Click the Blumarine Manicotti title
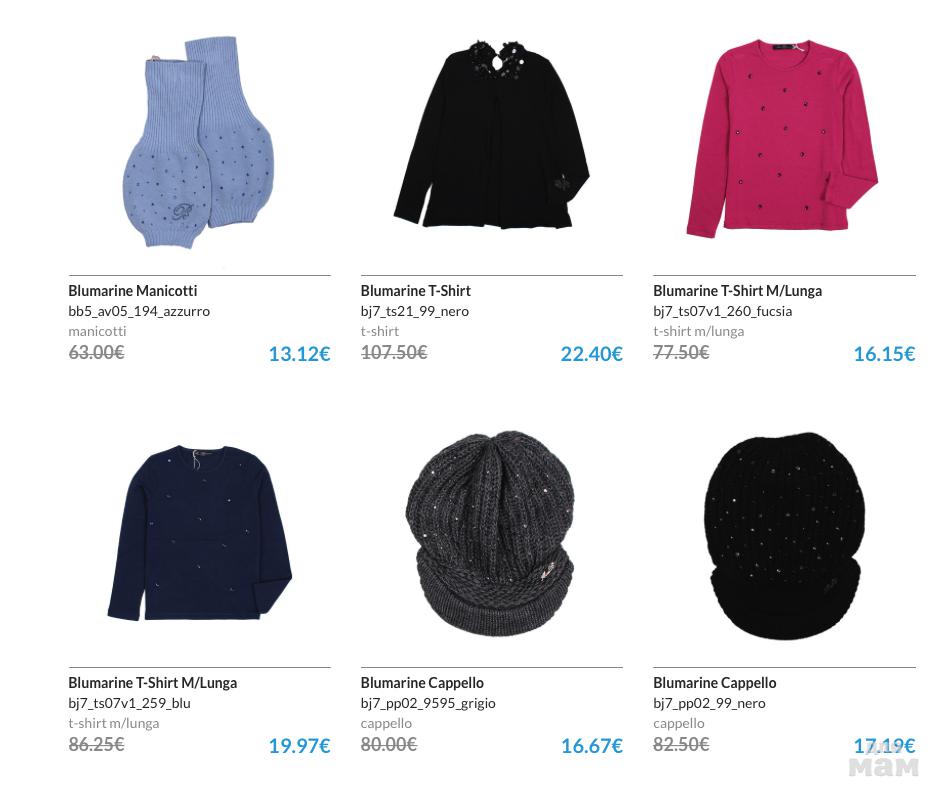Image resolution: width=934 pixels, height=791 pixels. coord(132,291)
